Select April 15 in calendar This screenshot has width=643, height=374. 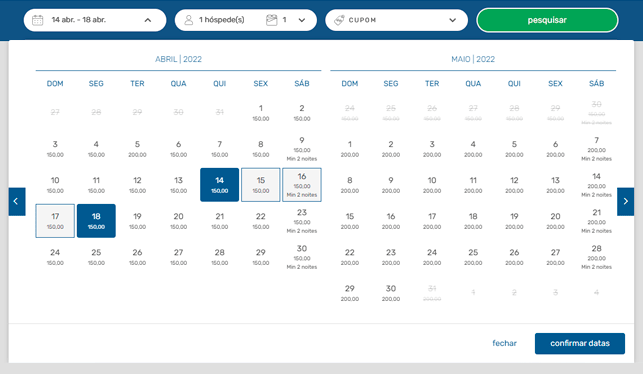coord(260,185)
